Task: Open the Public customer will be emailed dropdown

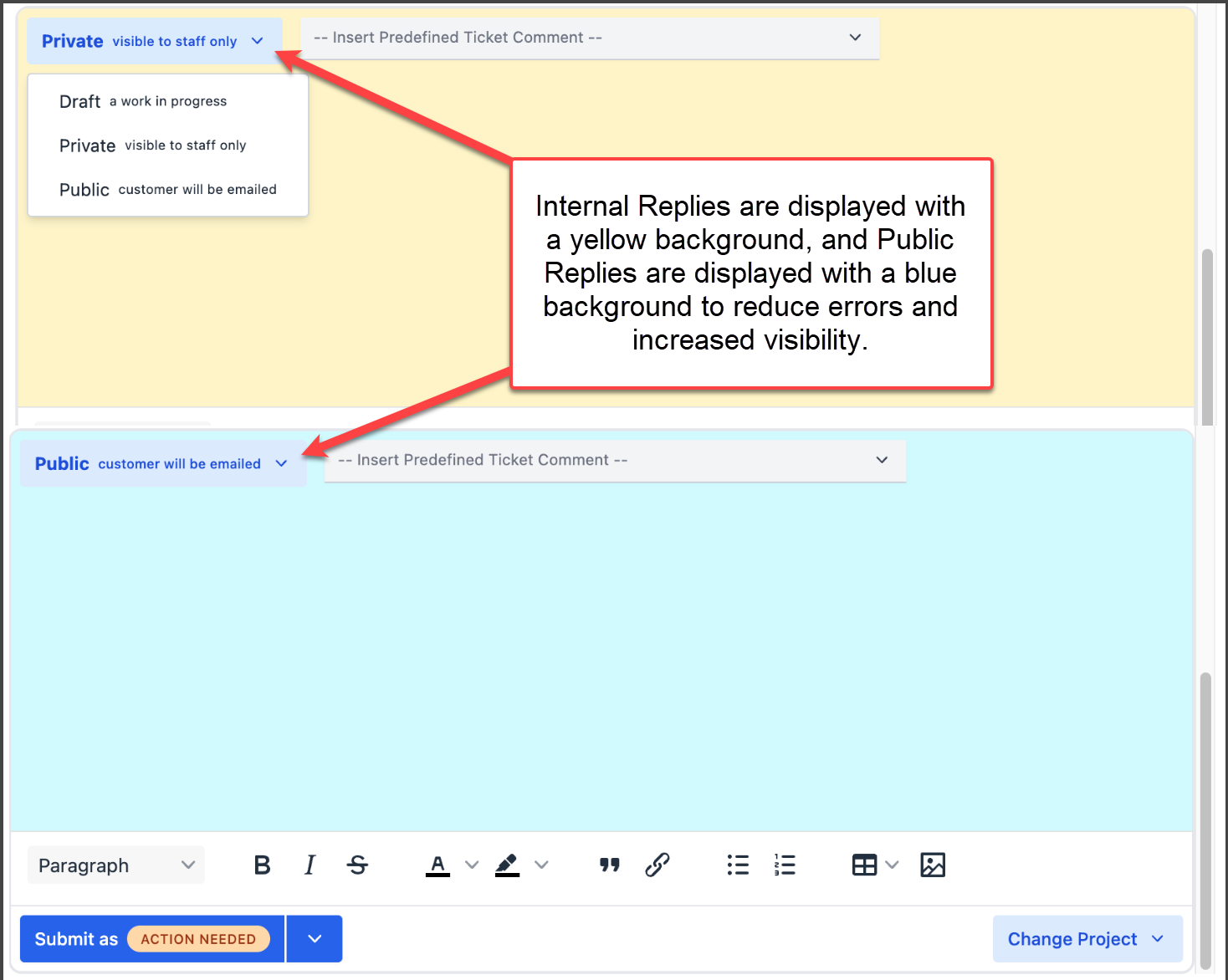Action: coord(162,464)
